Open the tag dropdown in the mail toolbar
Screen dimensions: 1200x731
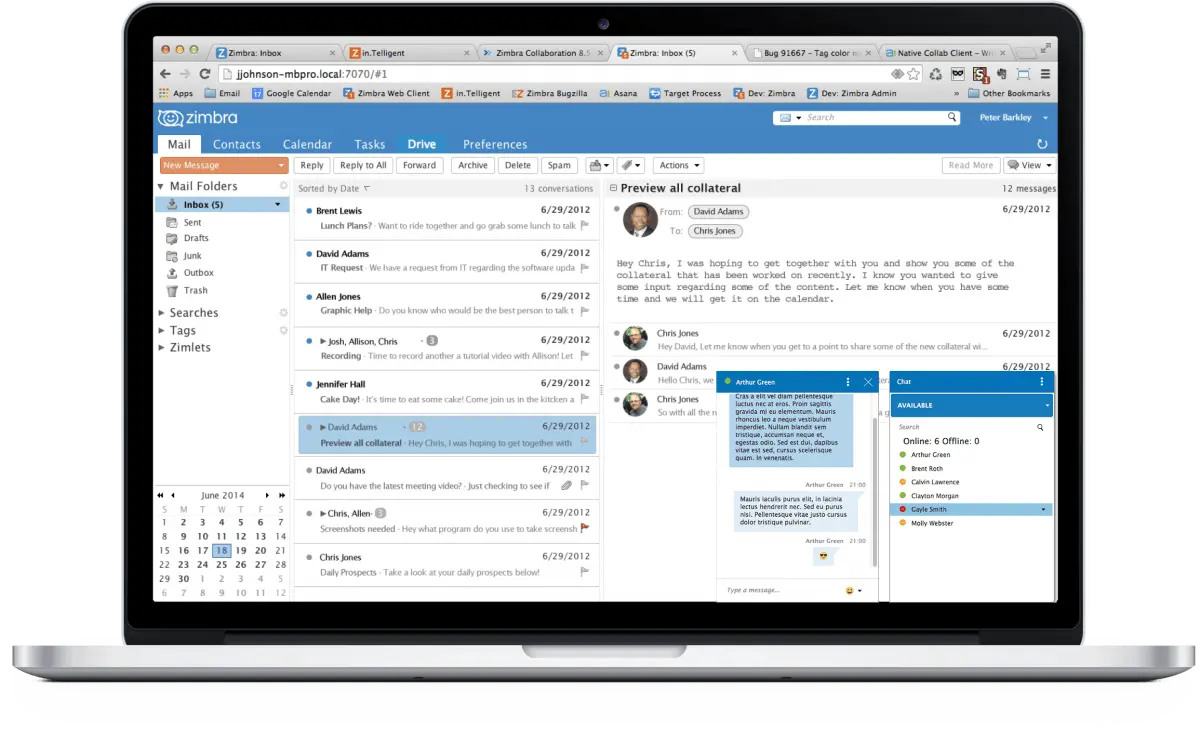[630, 165]
